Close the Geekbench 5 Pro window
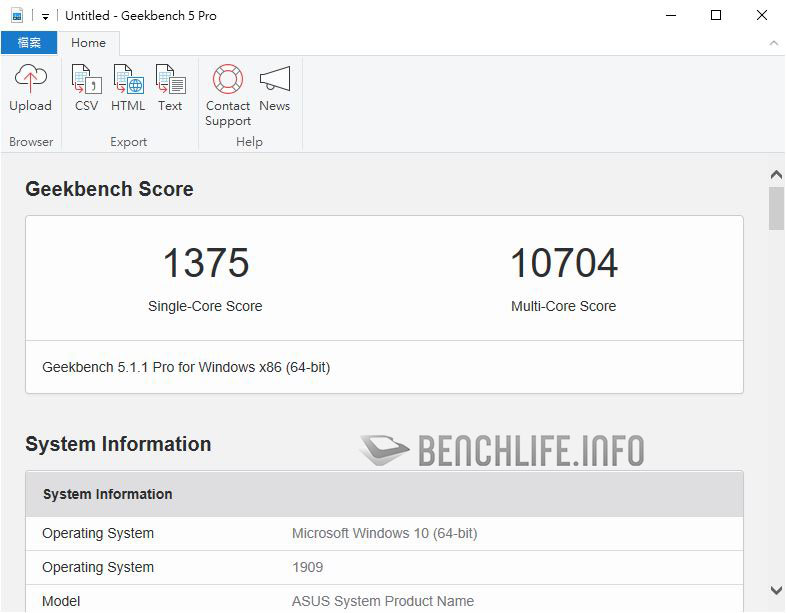The height and width of the screenshot is (613, 786). coord(761,16)
